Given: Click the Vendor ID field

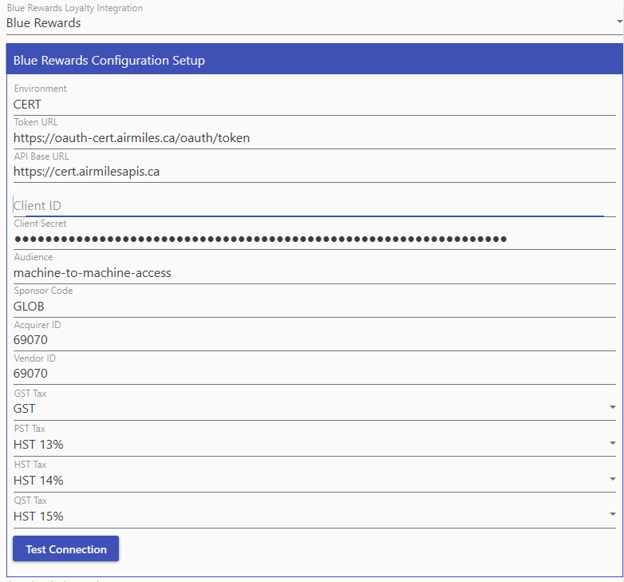Looking at the screenshot, I should (314, 374).
